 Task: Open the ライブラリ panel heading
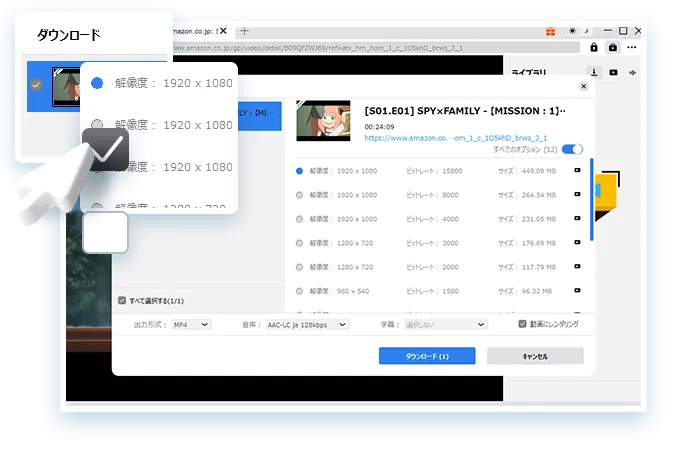[529, 72]
